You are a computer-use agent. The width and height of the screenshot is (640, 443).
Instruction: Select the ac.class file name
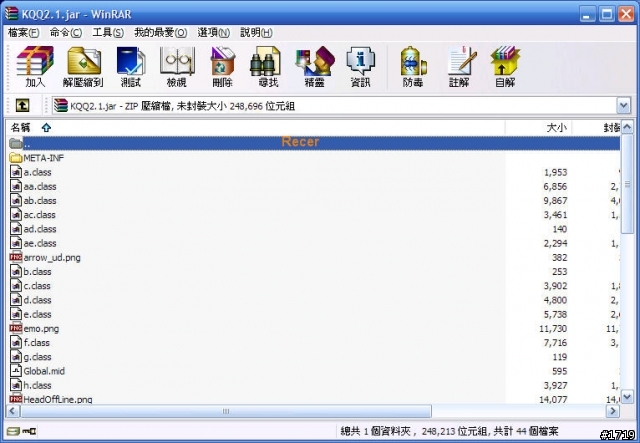[40, 215]
